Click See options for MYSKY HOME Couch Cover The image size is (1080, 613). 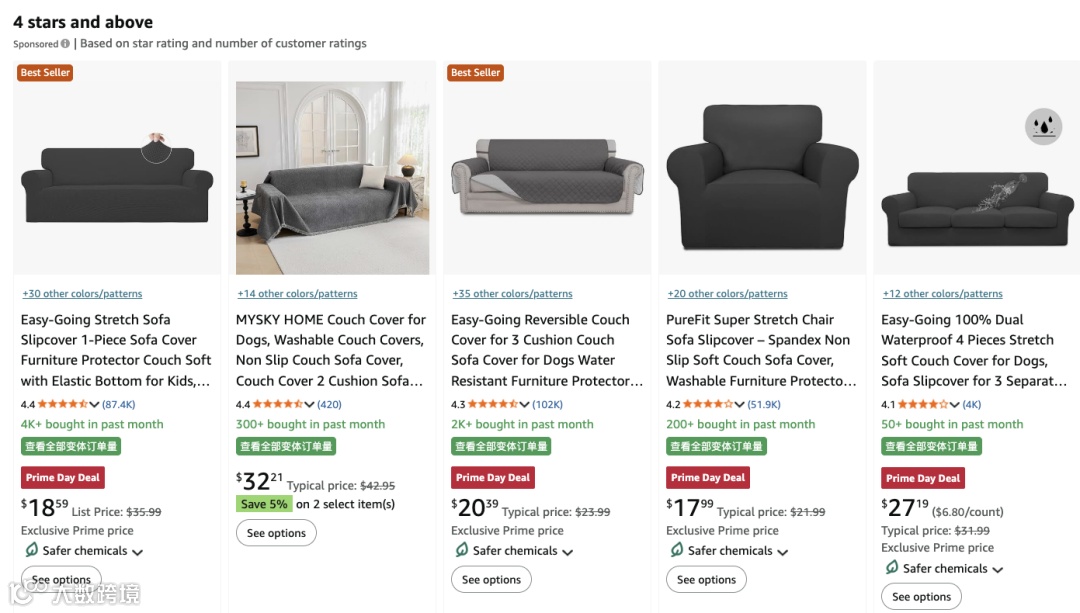[x=276, y=533]
